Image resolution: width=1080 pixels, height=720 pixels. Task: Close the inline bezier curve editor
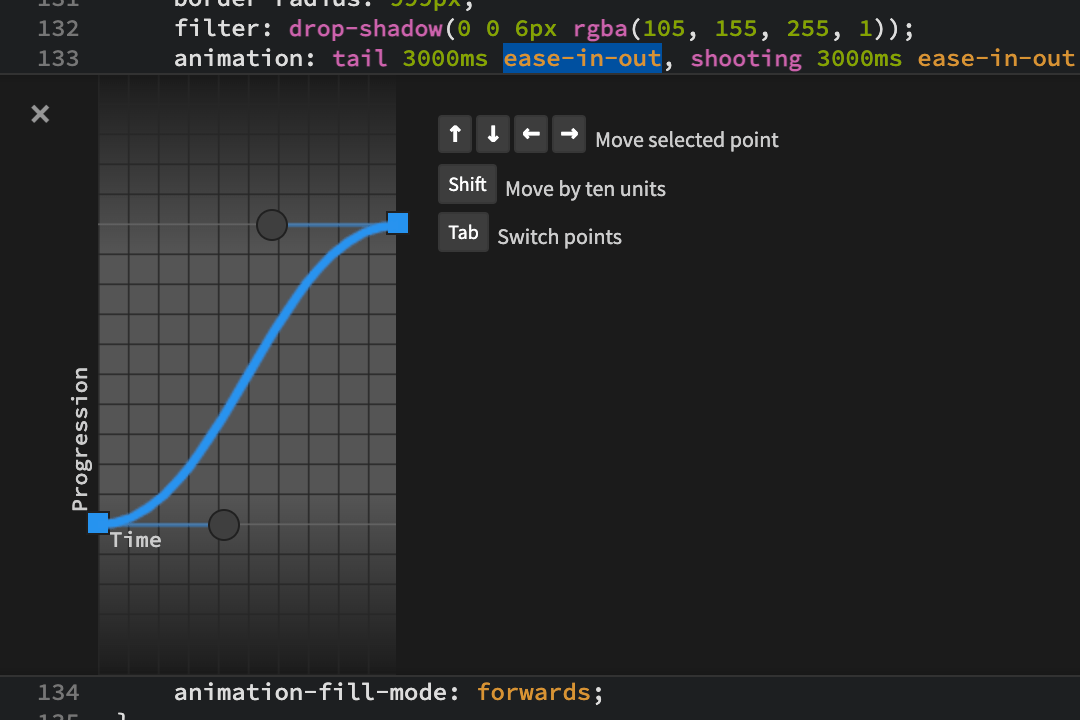point(40,114)
